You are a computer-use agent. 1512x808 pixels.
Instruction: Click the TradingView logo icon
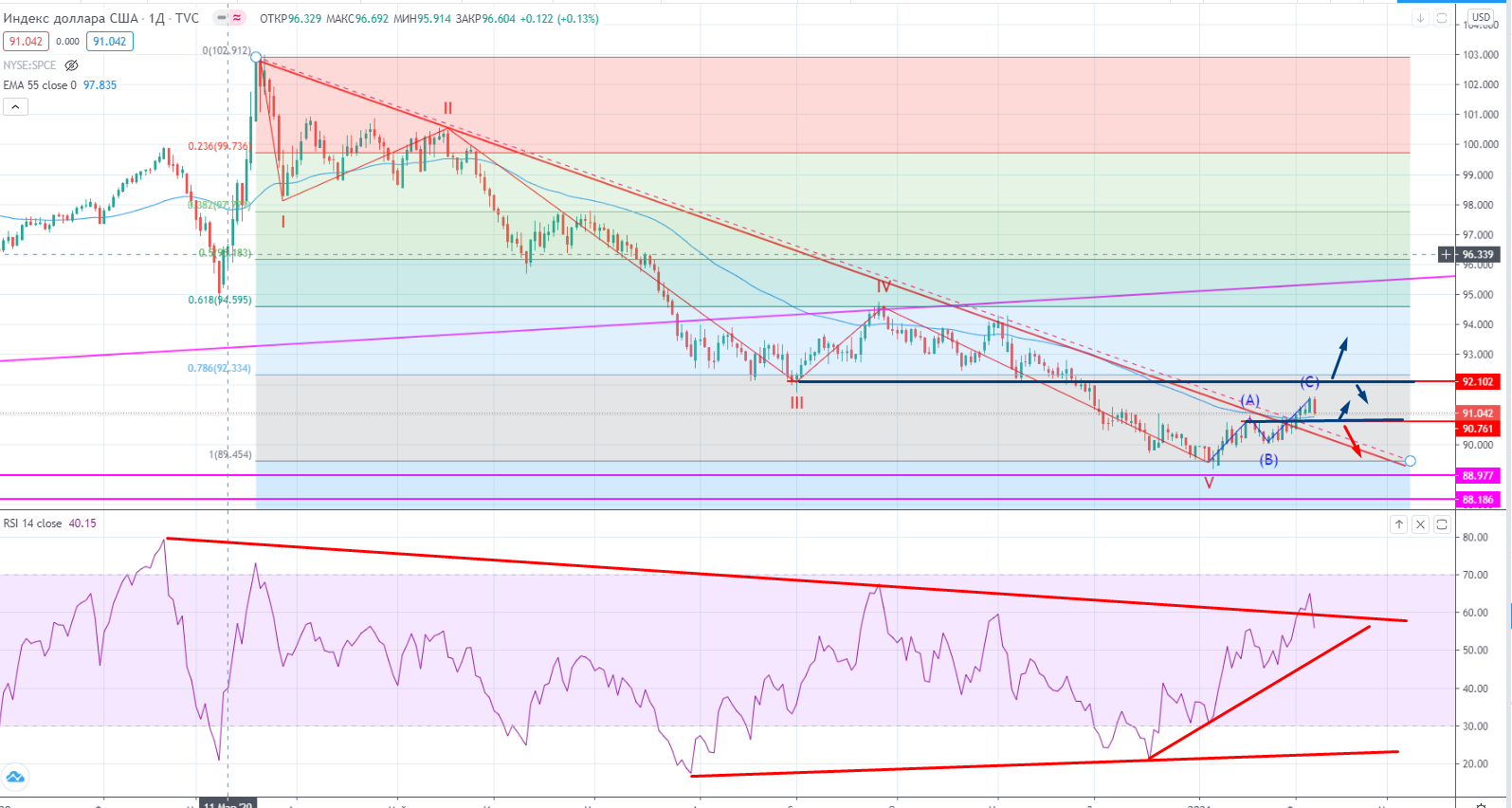[14, 778]
